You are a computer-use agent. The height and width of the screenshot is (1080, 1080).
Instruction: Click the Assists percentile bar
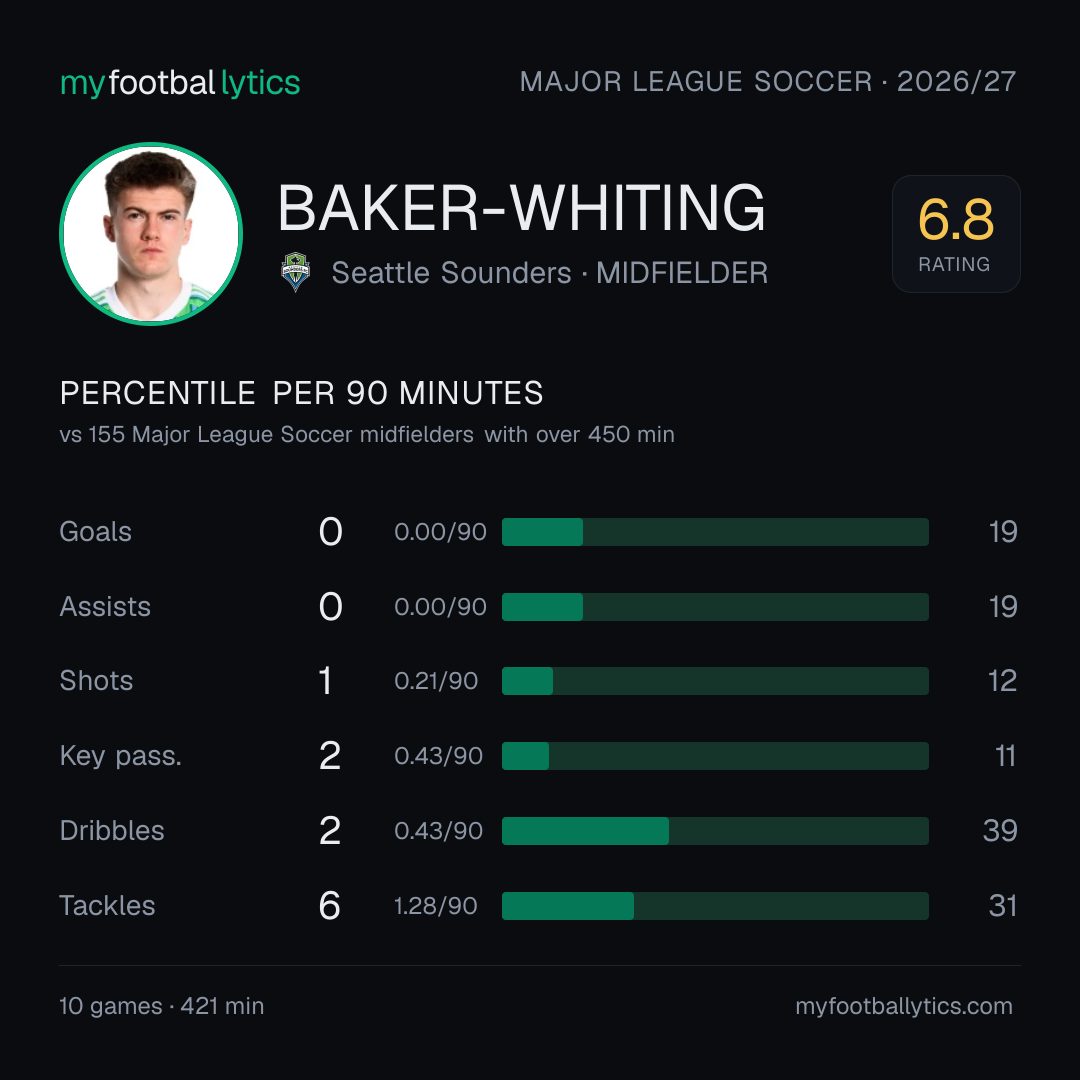(715, 607)
